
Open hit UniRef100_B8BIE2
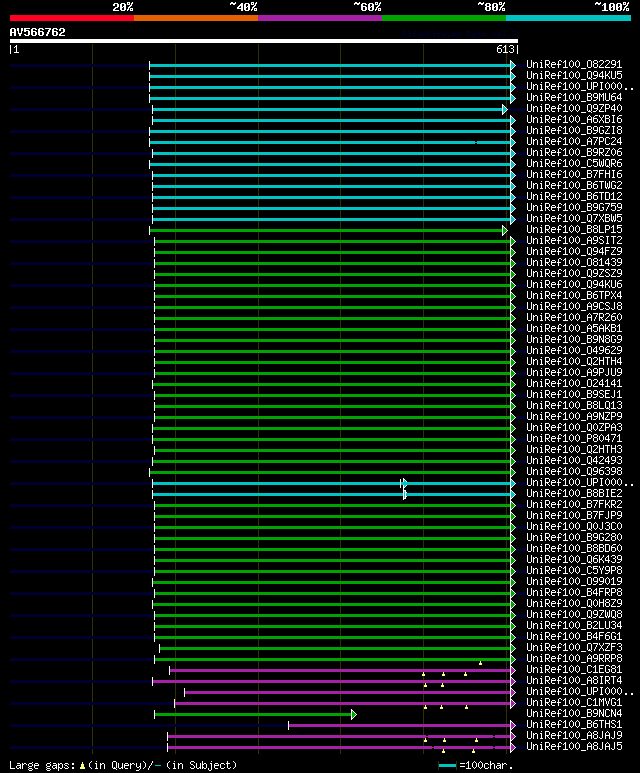[574, 493]
